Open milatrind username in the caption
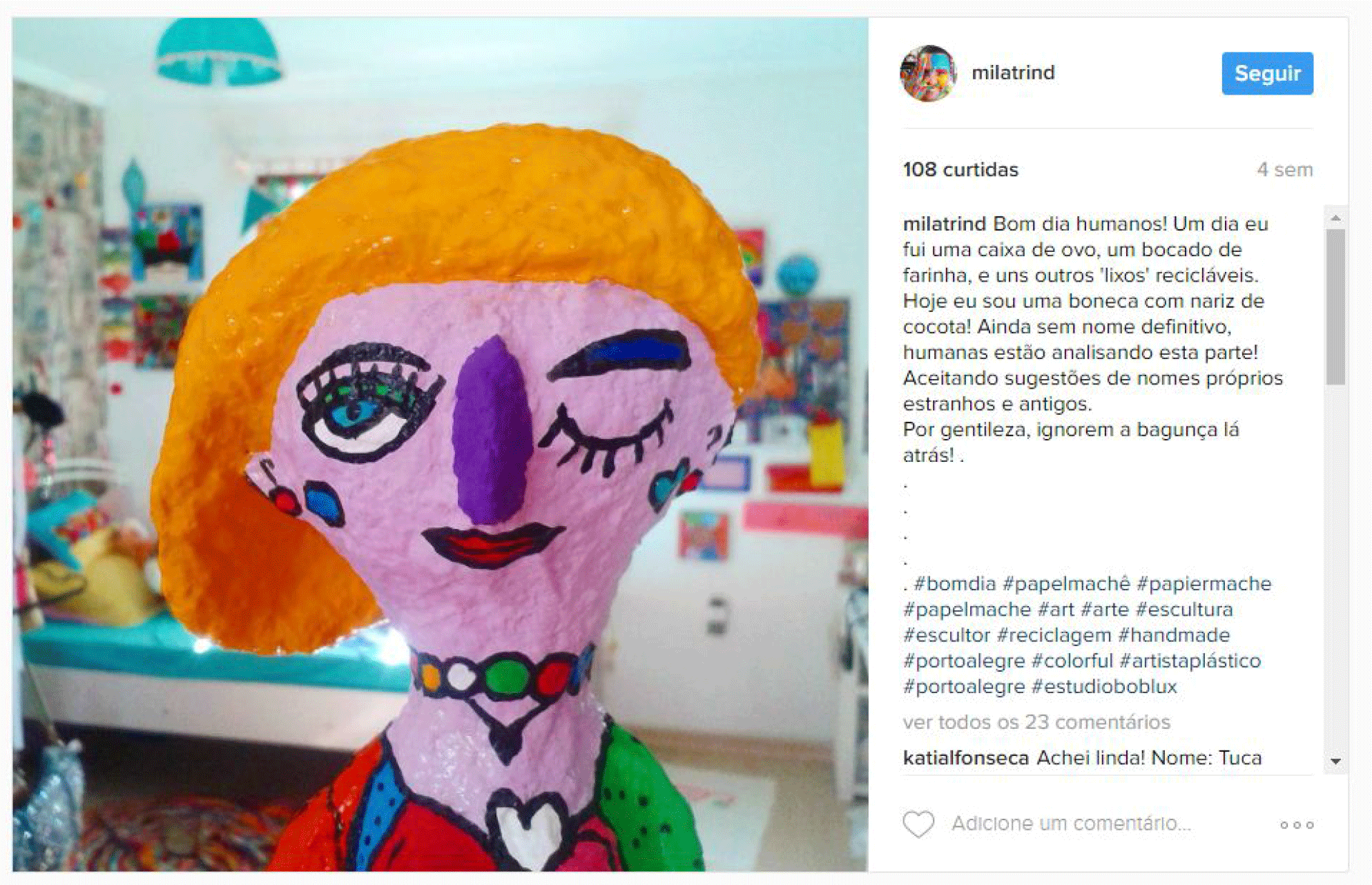Image resolution: width=1372 pixels, height=885 pixels. coord(944,224)
